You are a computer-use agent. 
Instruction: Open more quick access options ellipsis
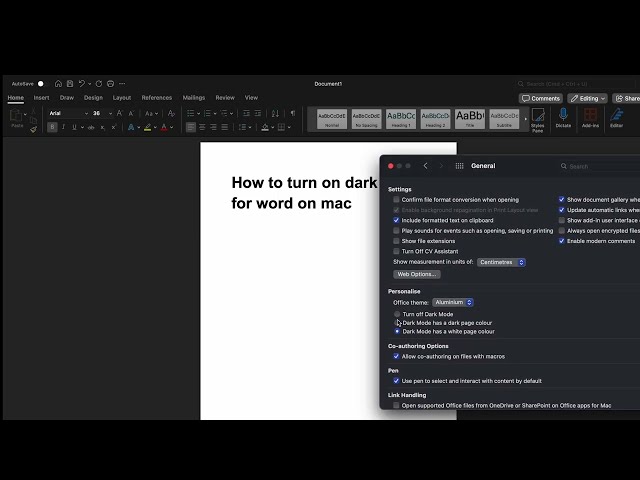click(x=122, y=84)
